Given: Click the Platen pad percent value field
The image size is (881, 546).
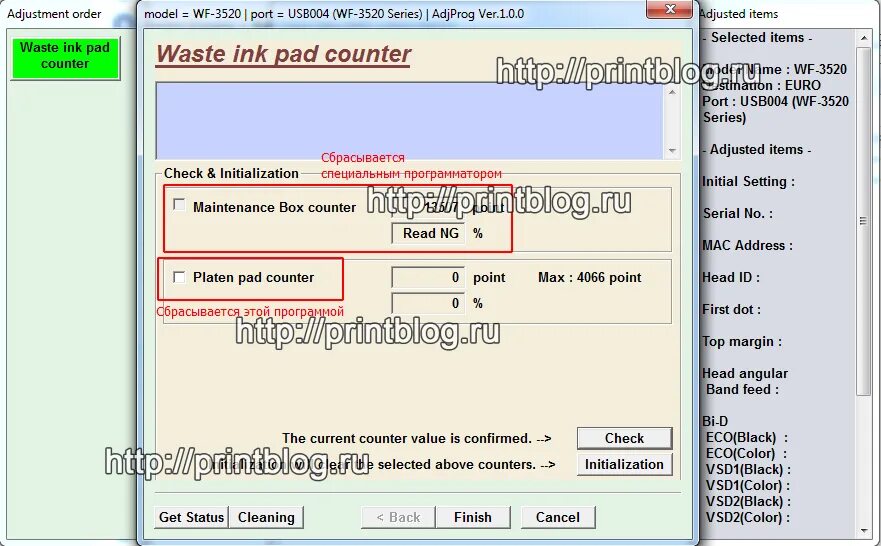Looking at the screenshot, I should pos(428,304).
